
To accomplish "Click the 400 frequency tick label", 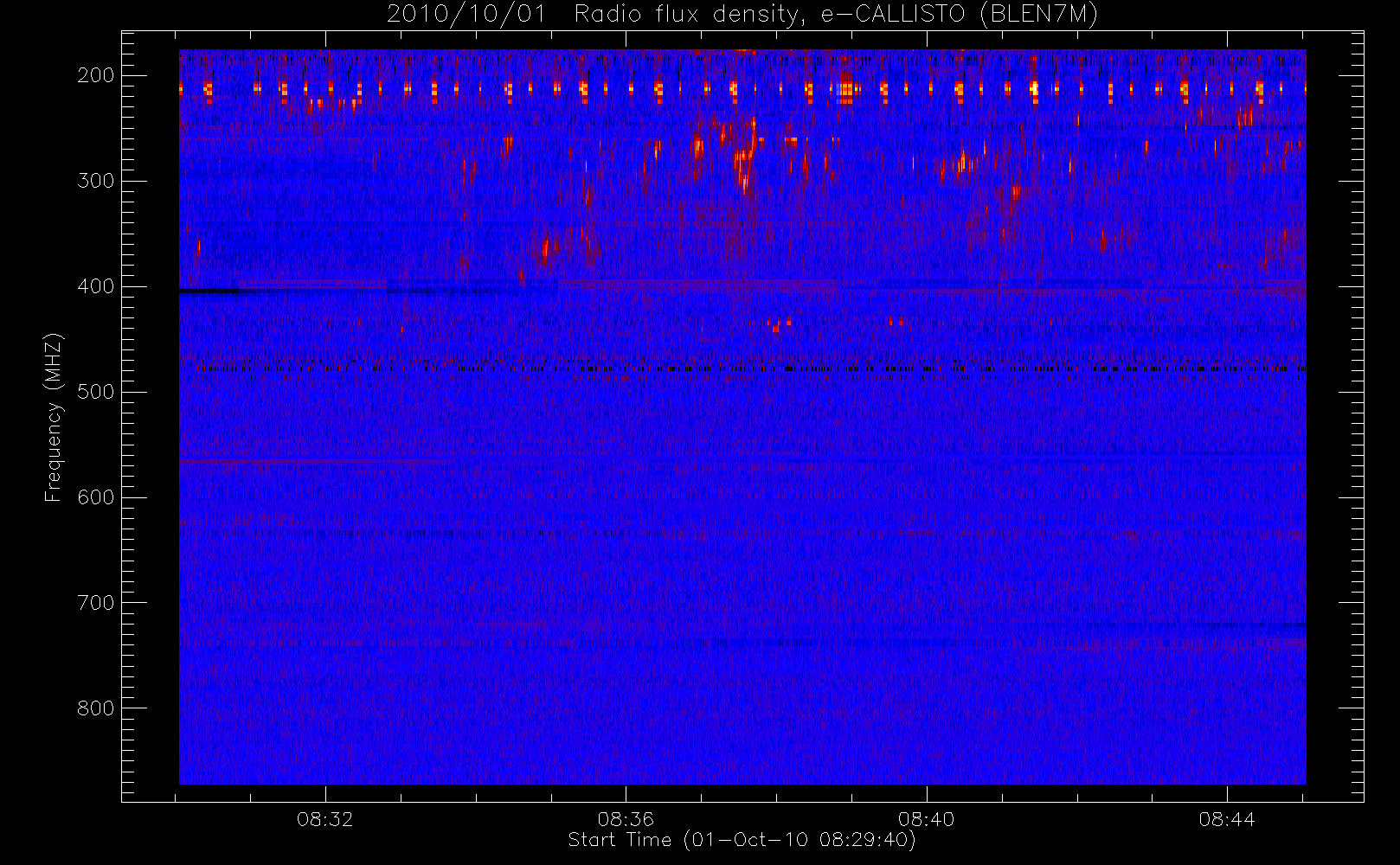I will 96,286.
